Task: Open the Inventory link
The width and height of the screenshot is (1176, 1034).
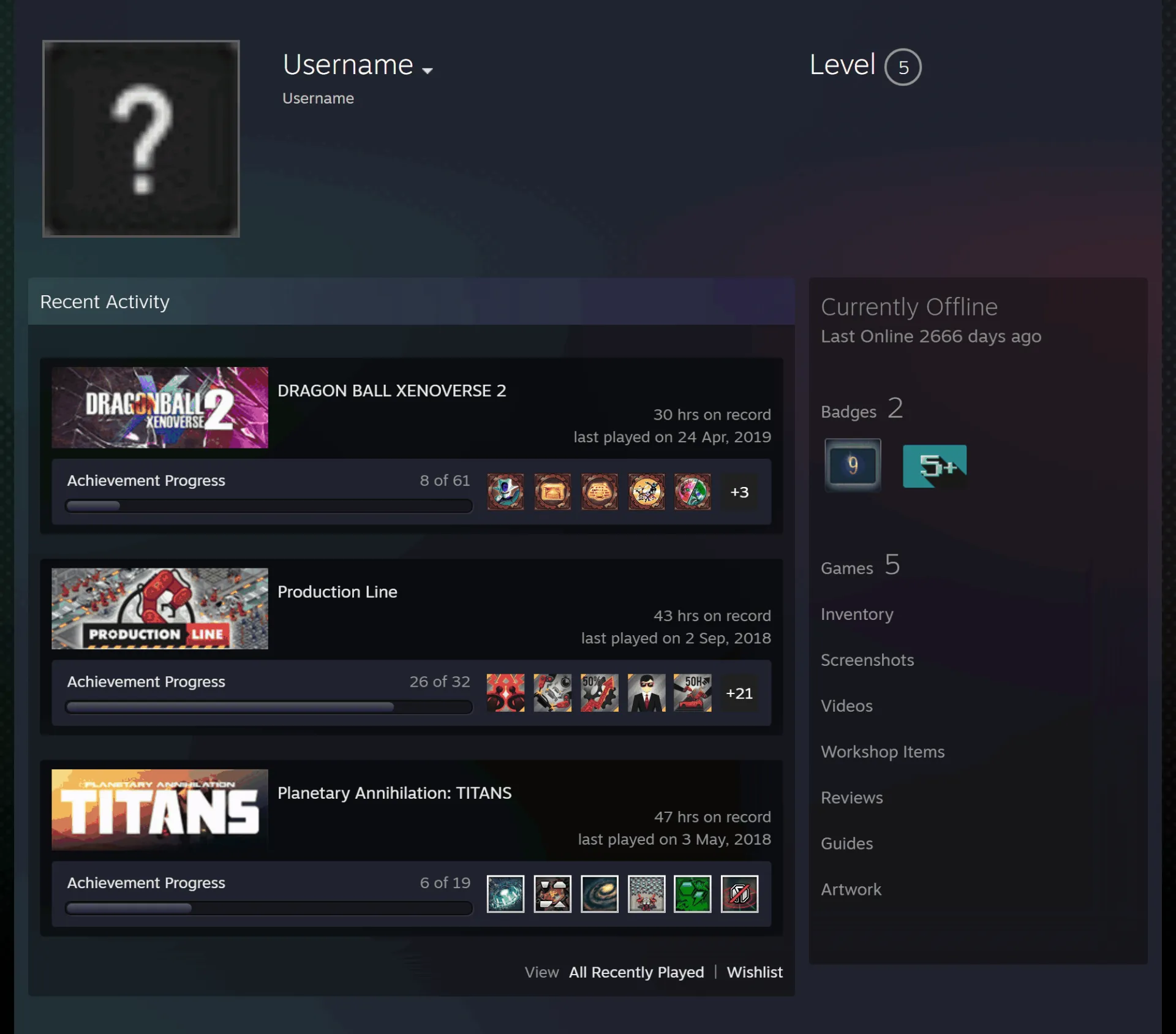Action: click(x=857, y=614)
